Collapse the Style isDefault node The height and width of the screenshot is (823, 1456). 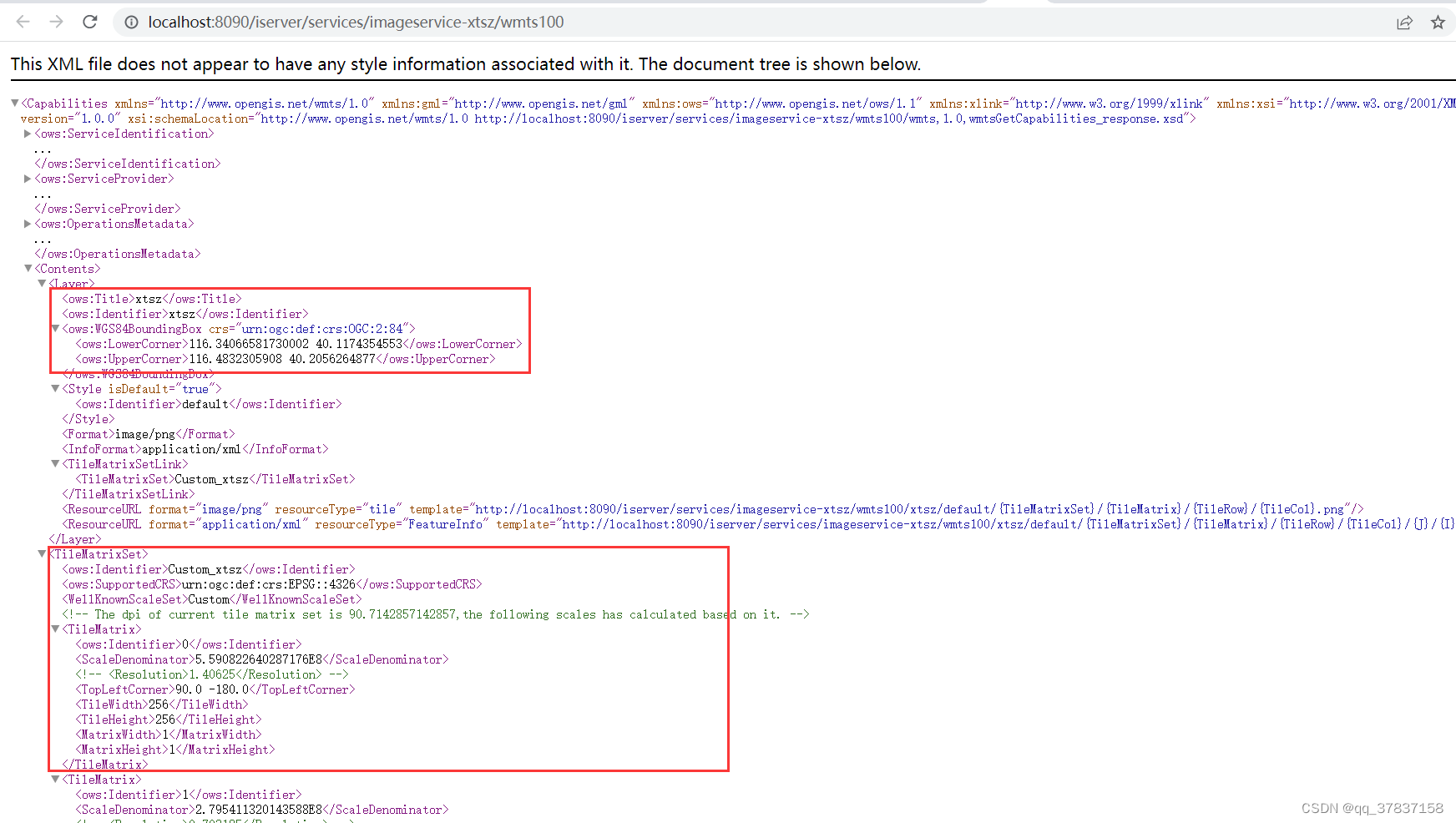click(55, 389)
